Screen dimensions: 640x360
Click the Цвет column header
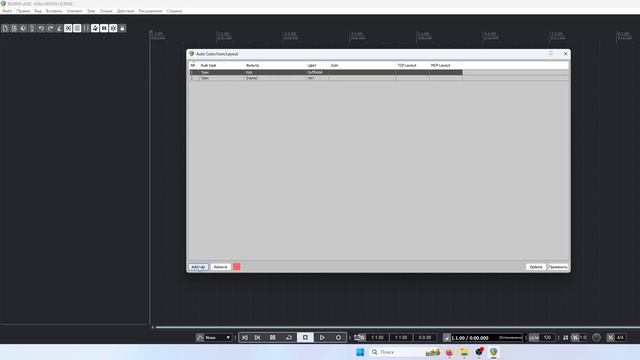[312, 65]
